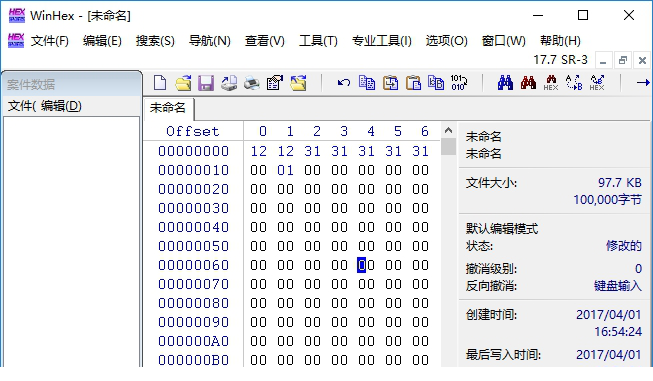Click the 键盘输入 reverse undo value
The height and width of the screenshot is (381, 653).
coord(618,286)
